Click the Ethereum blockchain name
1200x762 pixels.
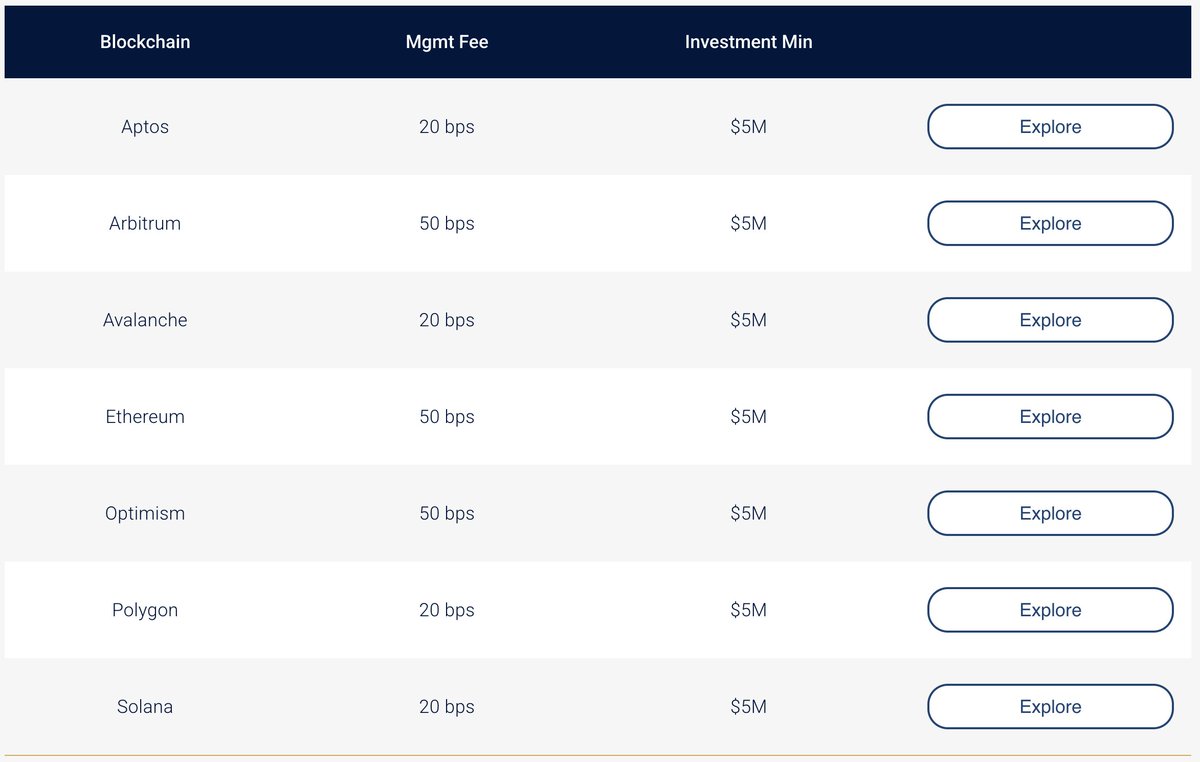[x=145, y=416]
